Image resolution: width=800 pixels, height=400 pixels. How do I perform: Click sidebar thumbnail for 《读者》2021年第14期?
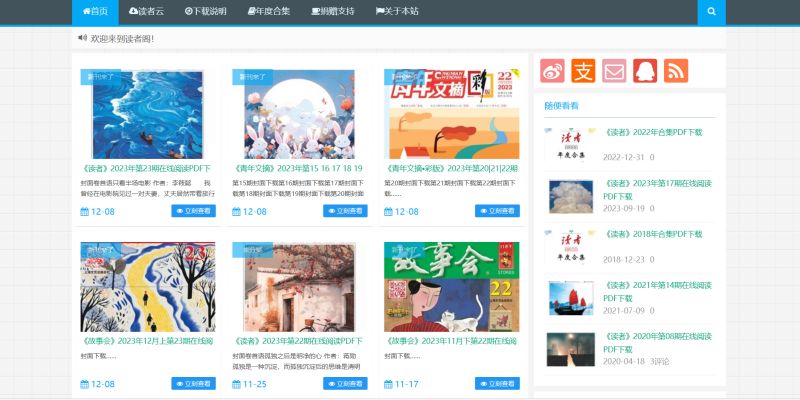pyautogui.click(x=571, y=297)
